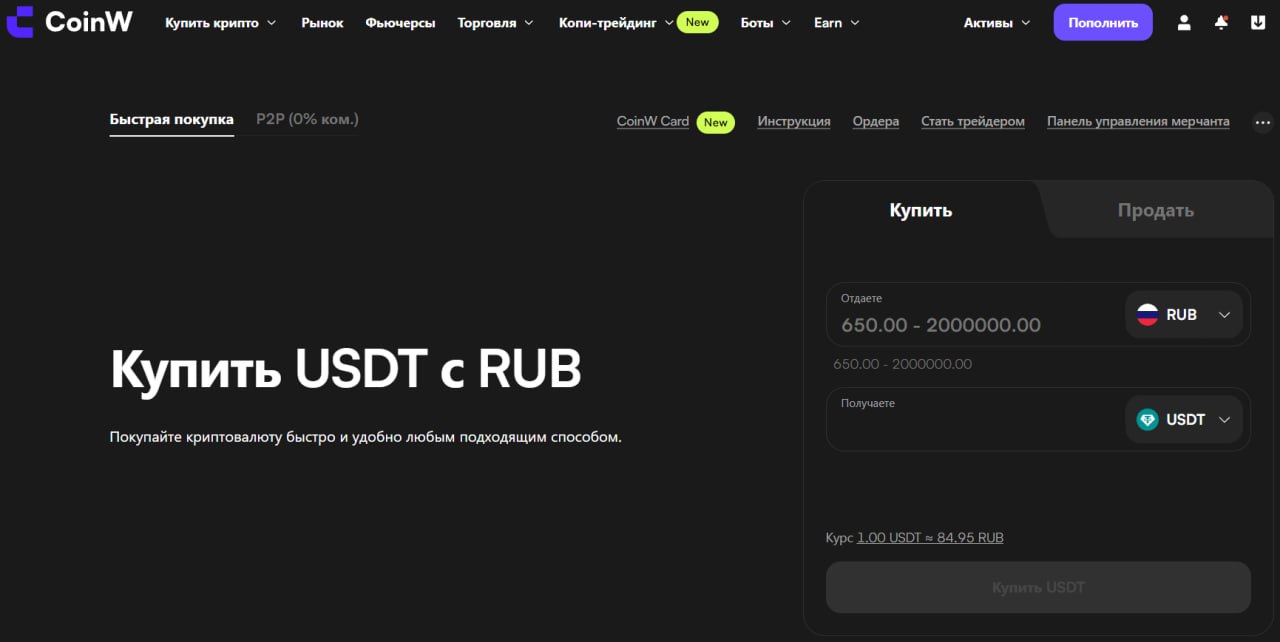The height and width of the screenshot is (642, 1280).
Task: Click the rate 1.00 USDT ≈ 84.95 RUB
Action: pyautogui.click(x=930, y=538)
